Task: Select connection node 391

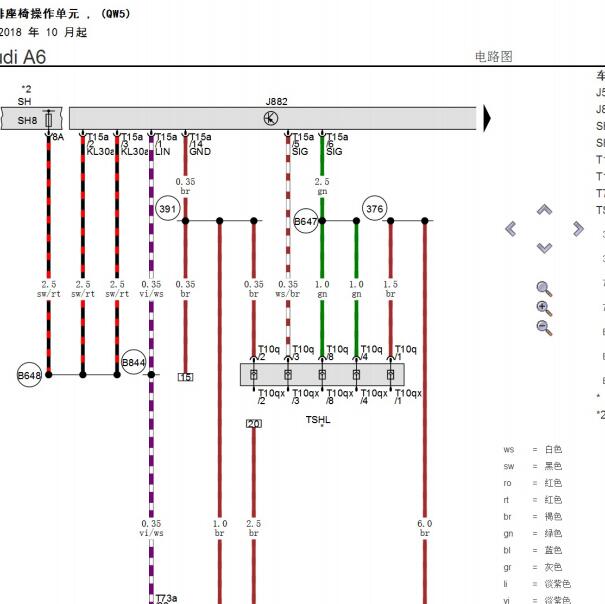Action: [168, 209]
